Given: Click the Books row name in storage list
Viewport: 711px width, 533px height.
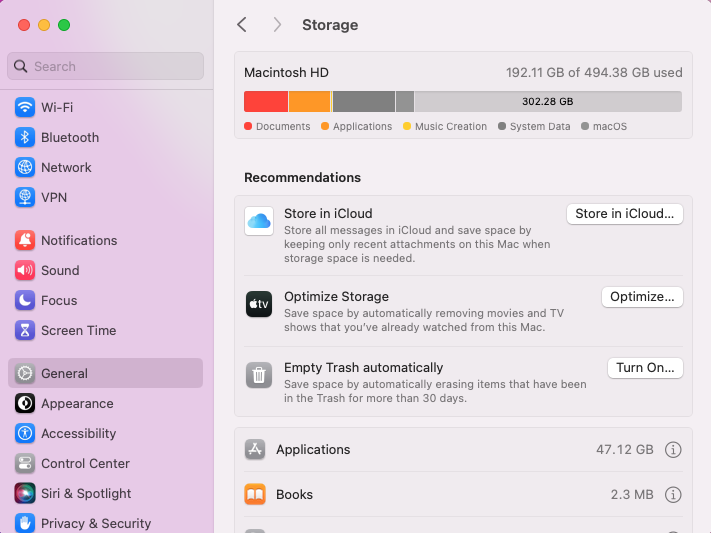Looking at the screenshot, I should click(295, 494).
